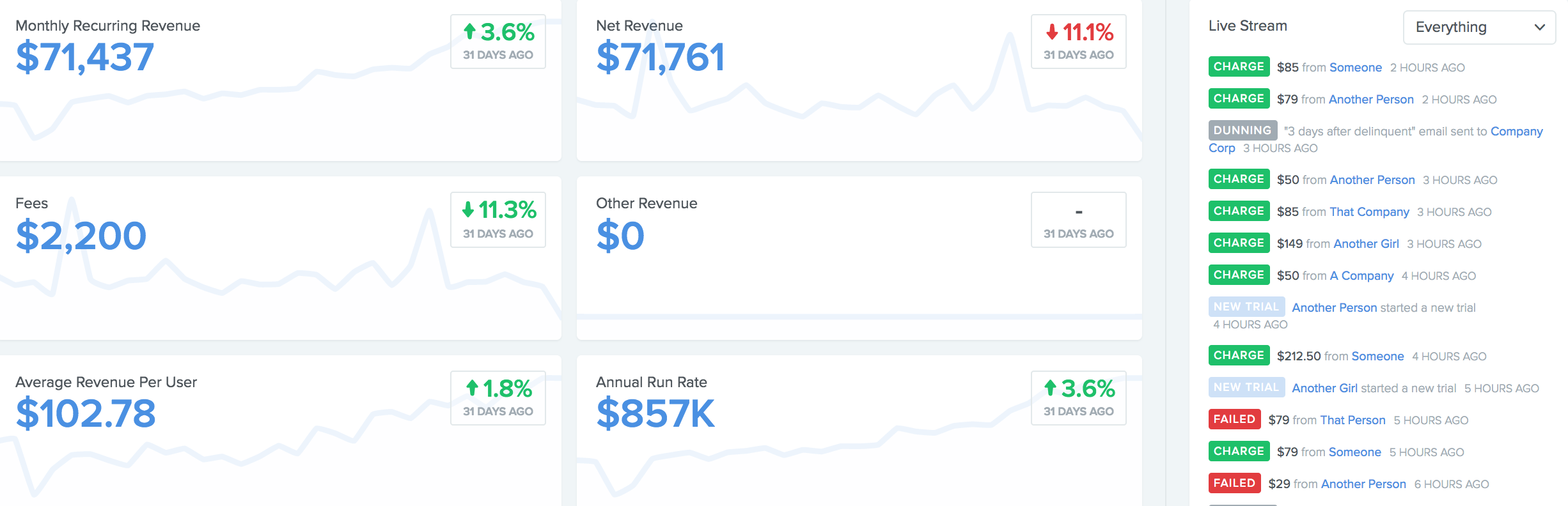Viewport: 1568px width, 506px height.
Task: Click the $149 amount in the Live Stream
Action: pyautogui.click(x=1290, y=244)
